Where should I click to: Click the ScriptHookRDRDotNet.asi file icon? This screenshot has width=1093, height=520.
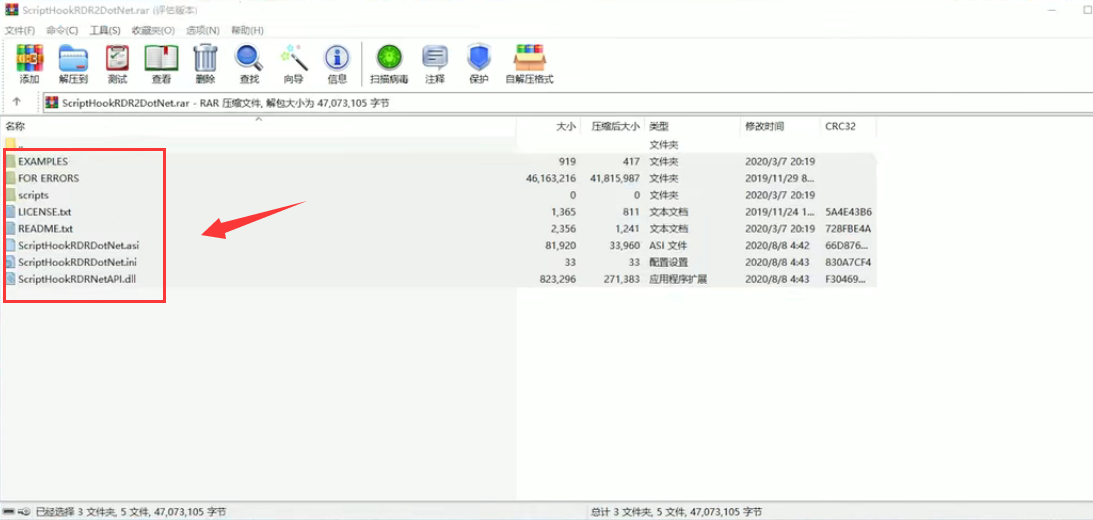click(10, 245)
